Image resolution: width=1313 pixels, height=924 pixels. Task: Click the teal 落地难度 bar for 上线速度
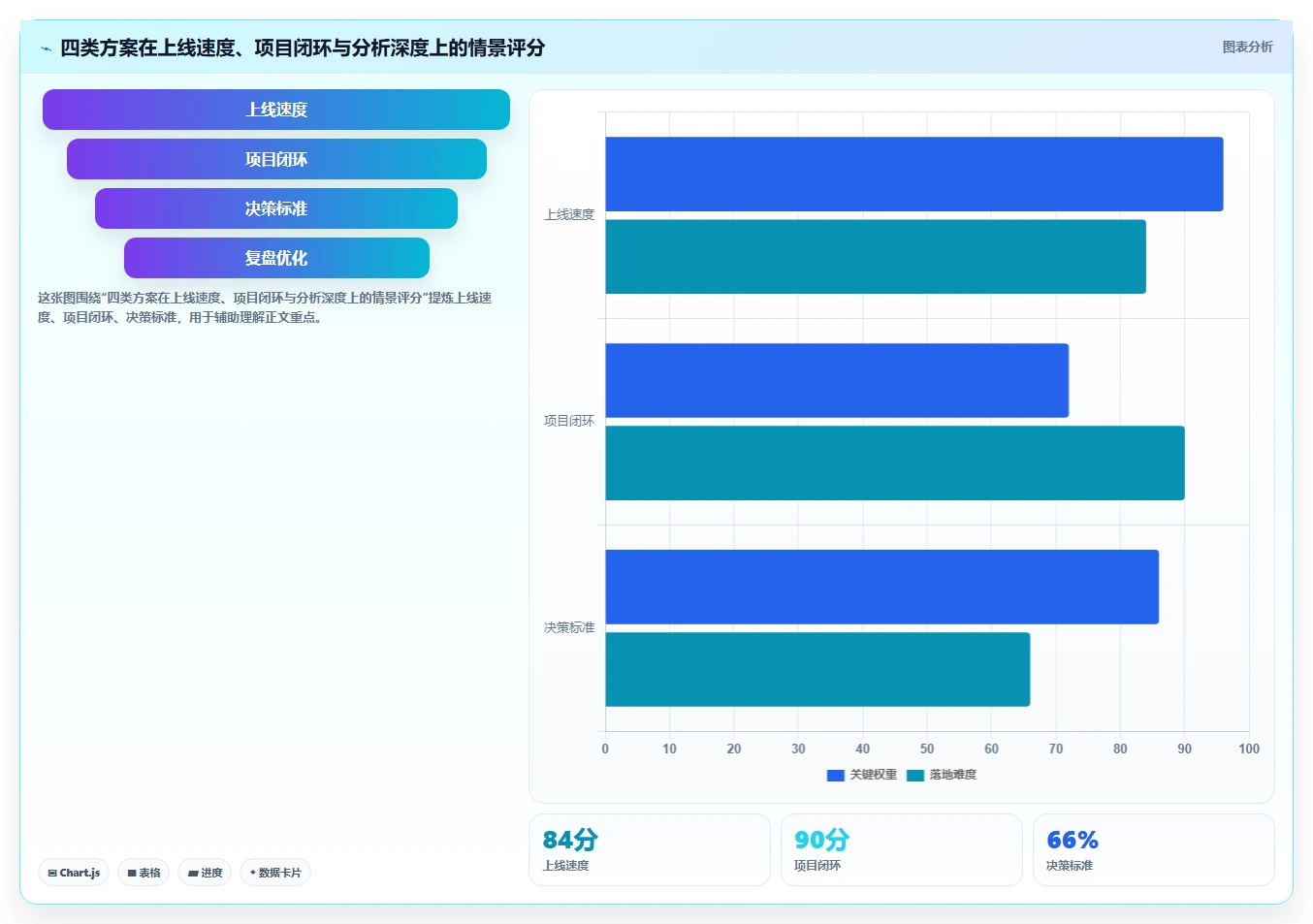point(876,257)
